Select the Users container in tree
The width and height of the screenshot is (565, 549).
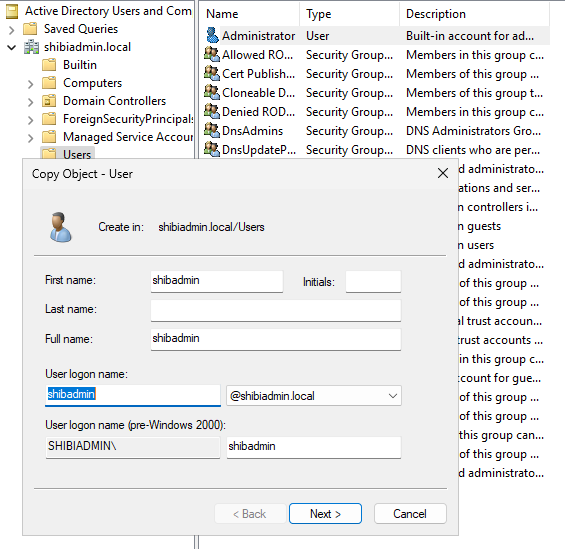point(77,155)
